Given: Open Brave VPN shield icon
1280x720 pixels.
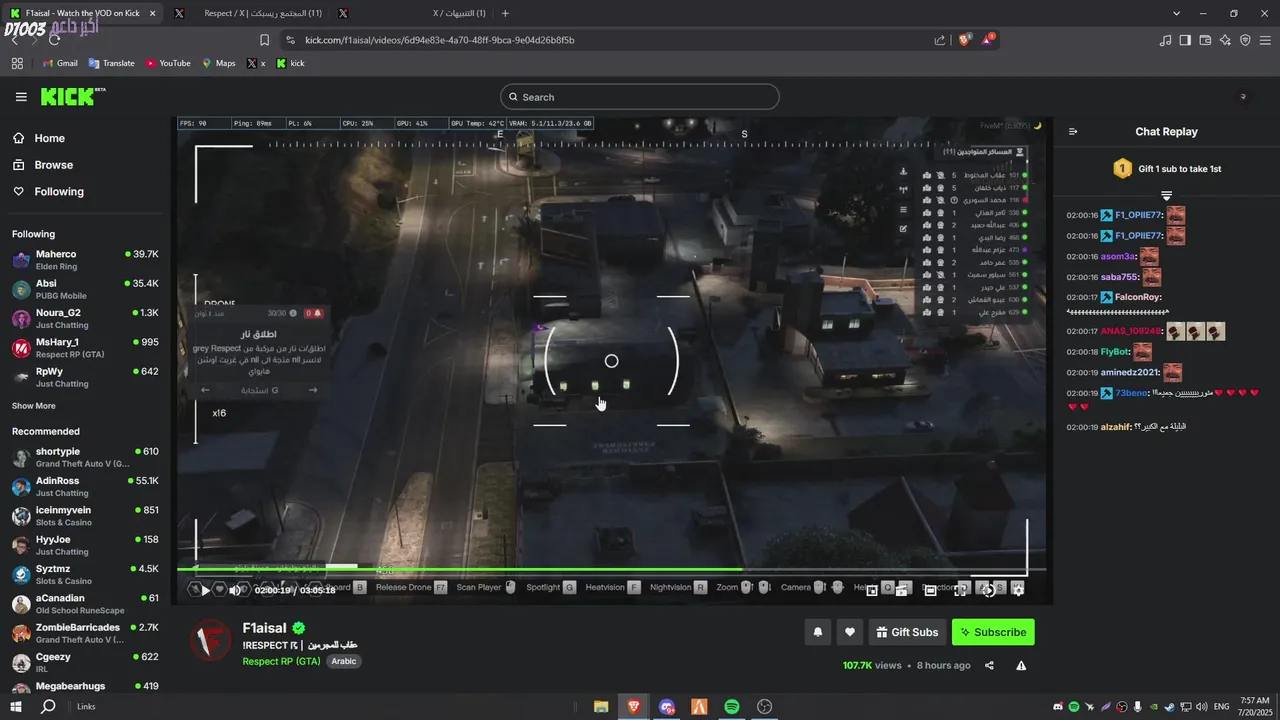Looking at the screenshot, I should (1245, 40).
